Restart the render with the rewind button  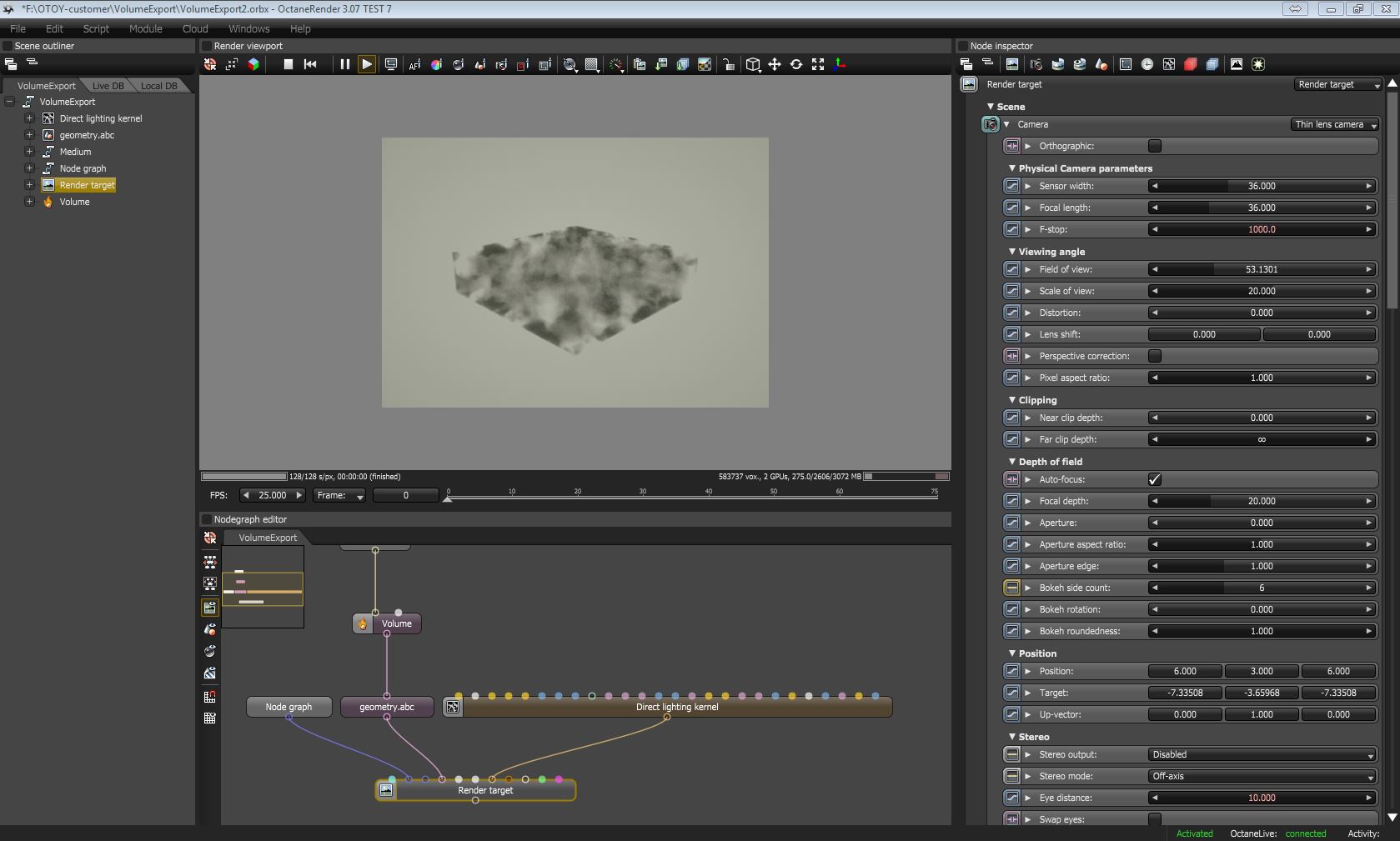click(x=310, y=64)
